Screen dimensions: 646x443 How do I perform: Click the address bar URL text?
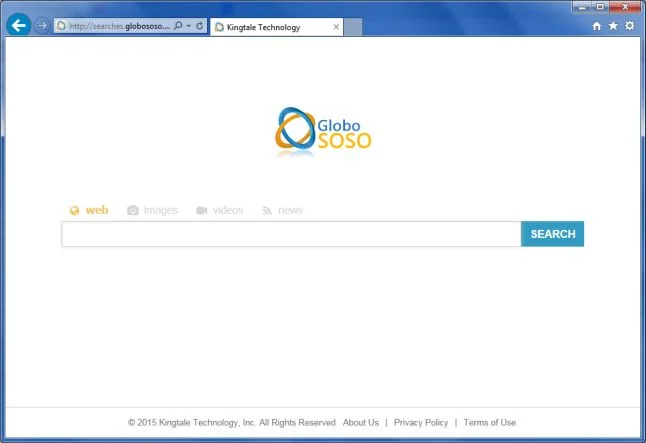click(x=119, y=26)
